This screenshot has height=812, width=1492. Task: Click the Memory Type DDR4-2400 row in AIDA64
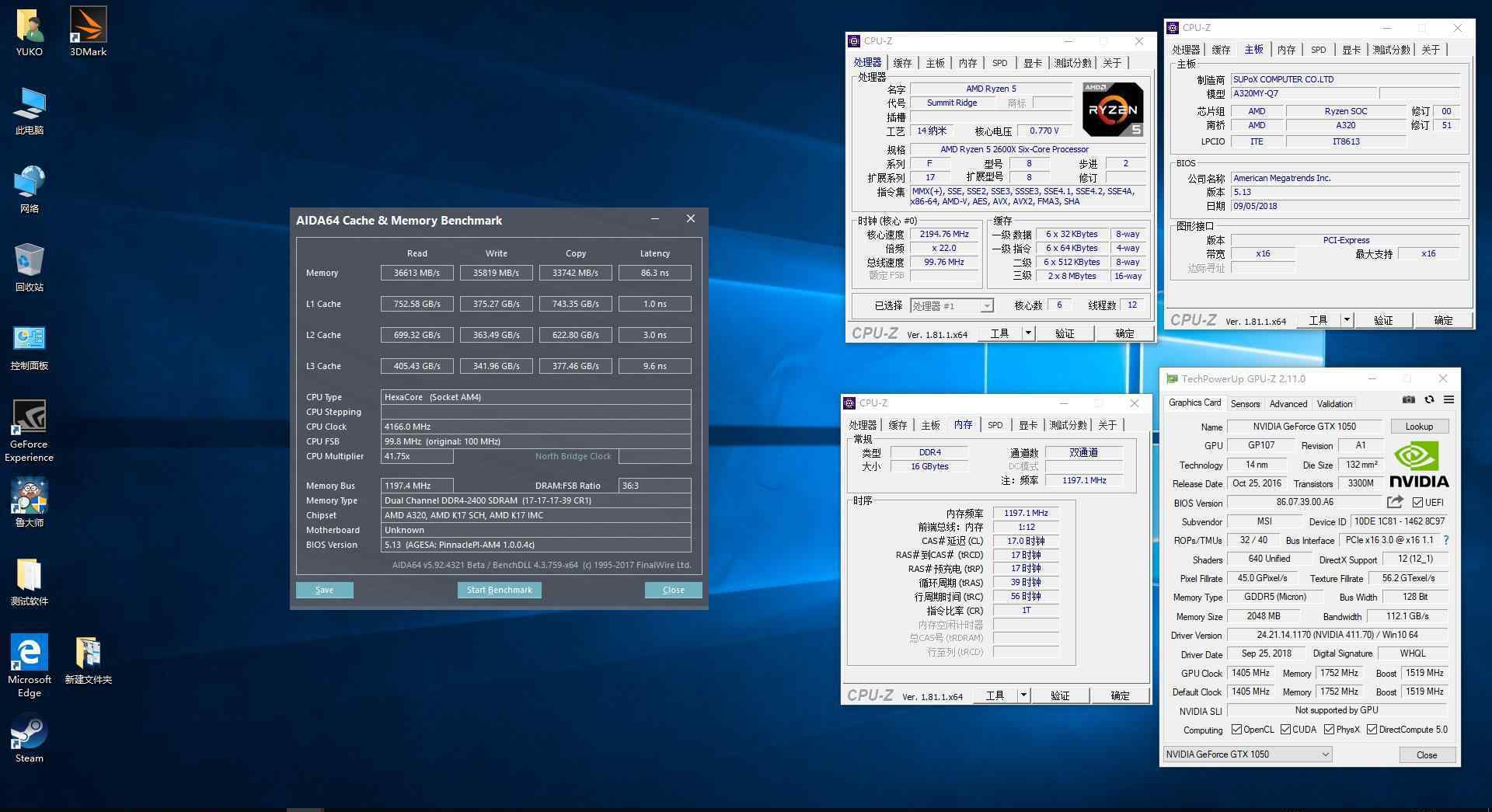tap(536, 500)
